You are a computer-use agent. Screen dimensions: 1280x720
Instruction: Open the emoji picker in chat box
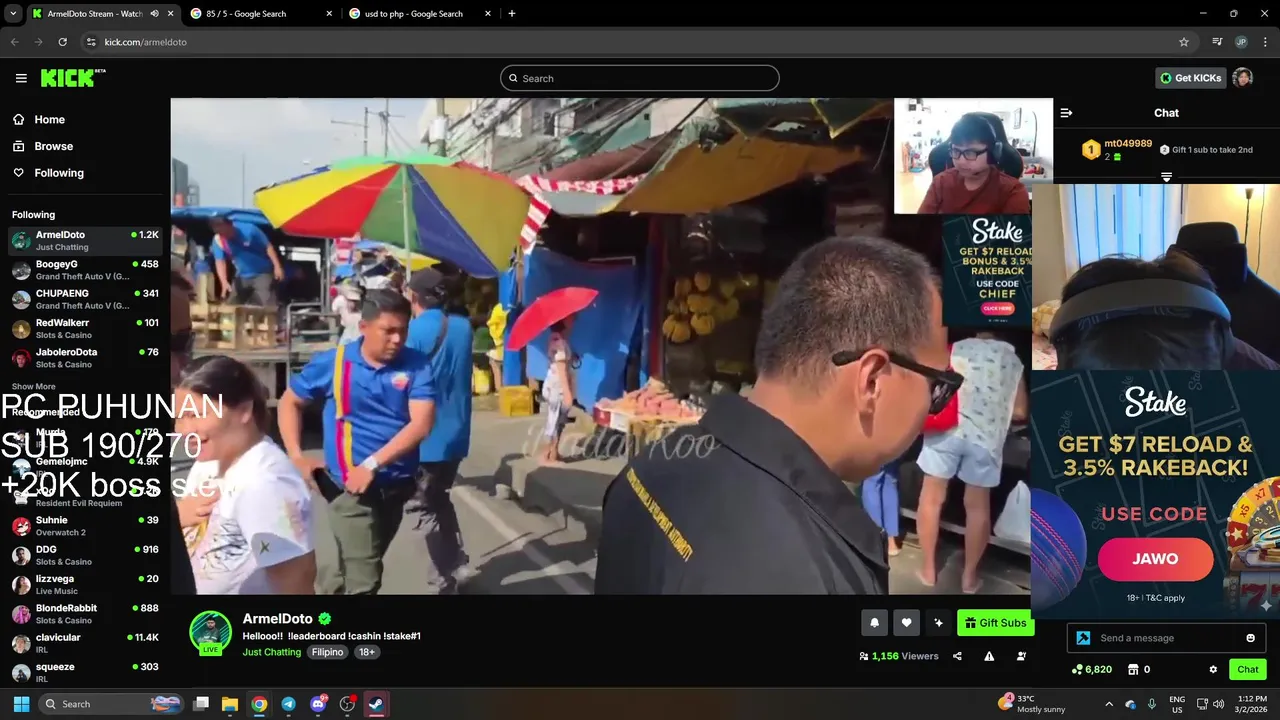coord(1250,638)
